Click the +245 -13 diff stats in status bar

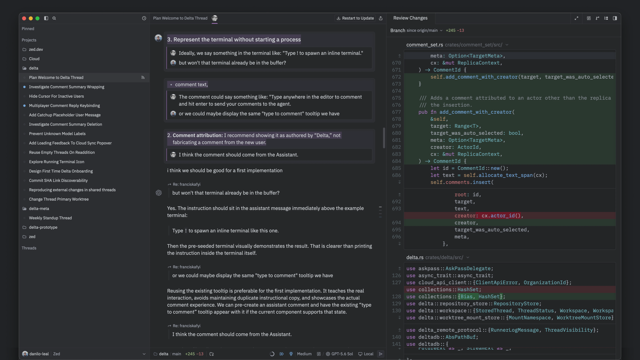click(x=194, y=354)
